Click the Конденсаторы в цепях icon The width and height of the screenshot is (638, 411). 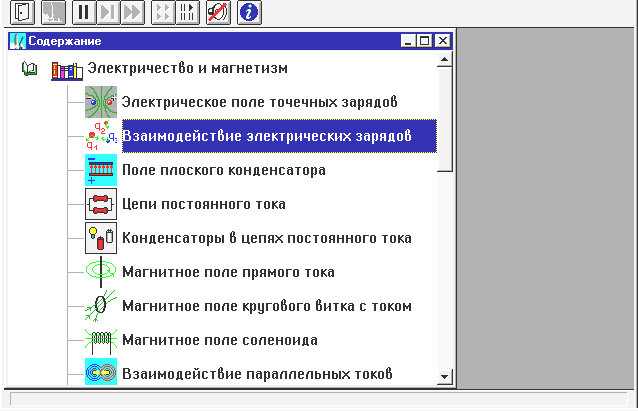coord(100,238)
